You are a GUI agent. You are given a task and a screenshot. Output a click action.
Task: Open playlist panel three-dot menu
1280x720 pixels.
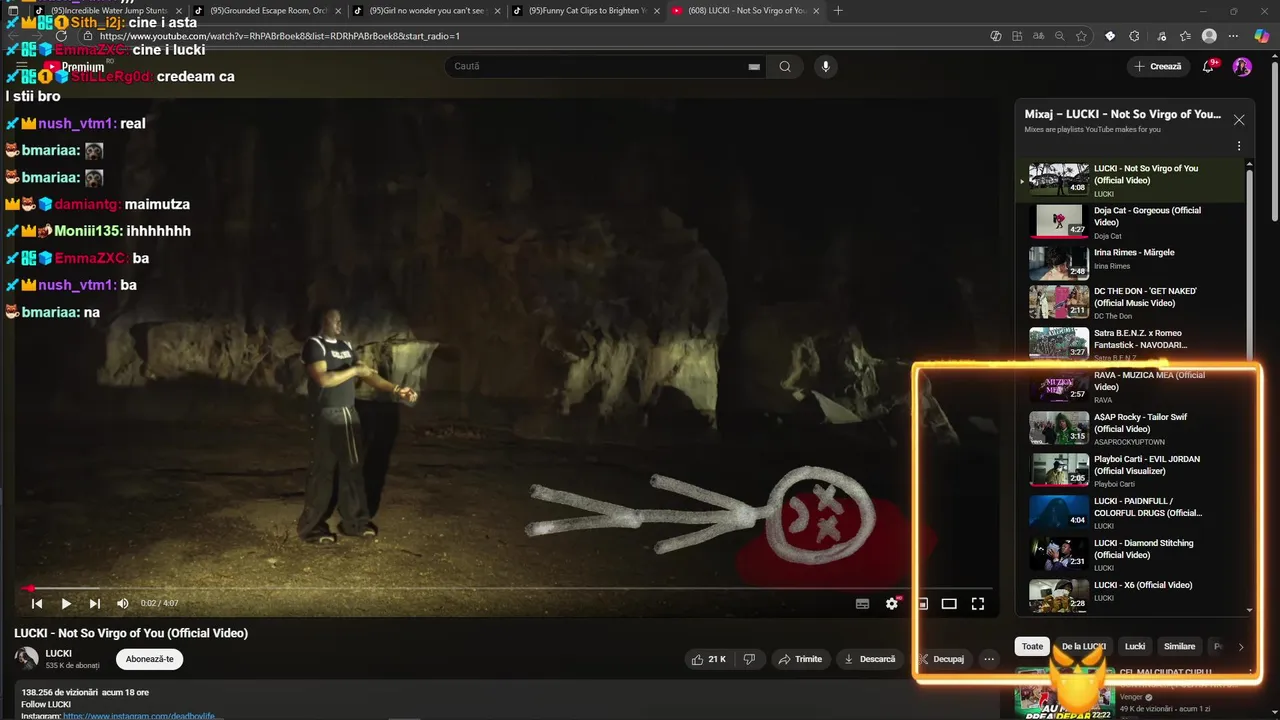(x=1239, y=146)
